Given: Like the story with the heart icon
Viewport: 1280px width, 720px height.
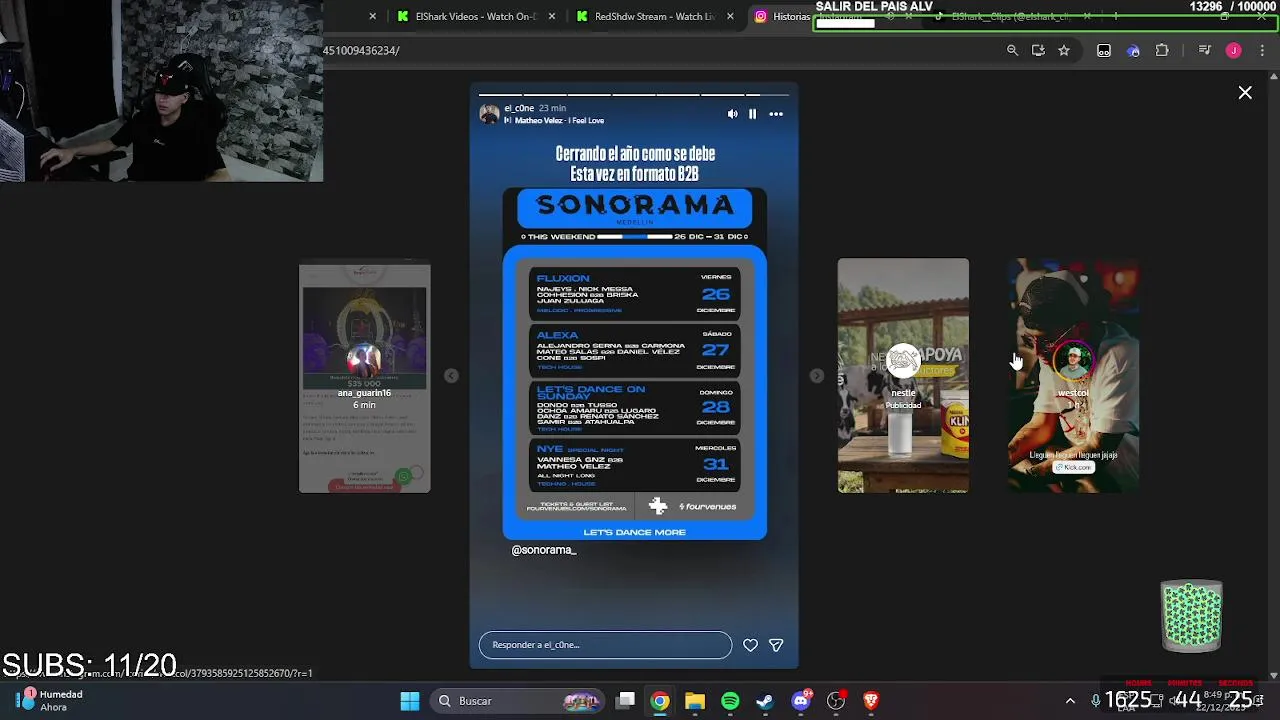Looking at the screenshot, I should [750, 646].
